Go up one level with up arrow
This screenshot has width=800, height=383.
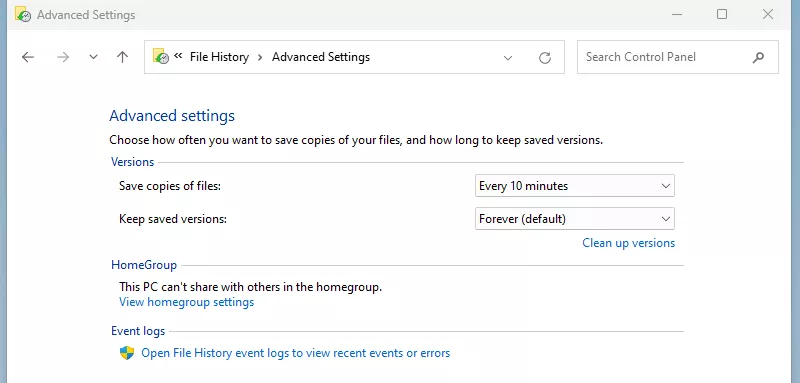pyautogui.click(x=122, y=57)
